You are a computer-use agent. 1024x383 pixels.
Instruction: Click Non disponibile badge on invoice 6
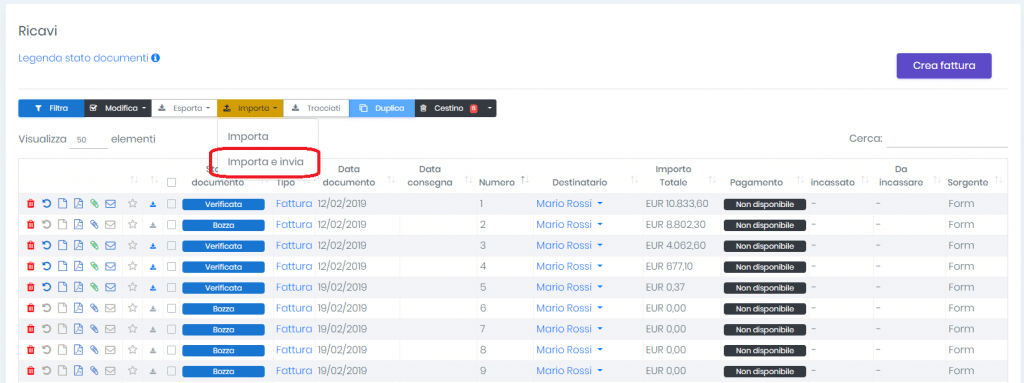765,308
